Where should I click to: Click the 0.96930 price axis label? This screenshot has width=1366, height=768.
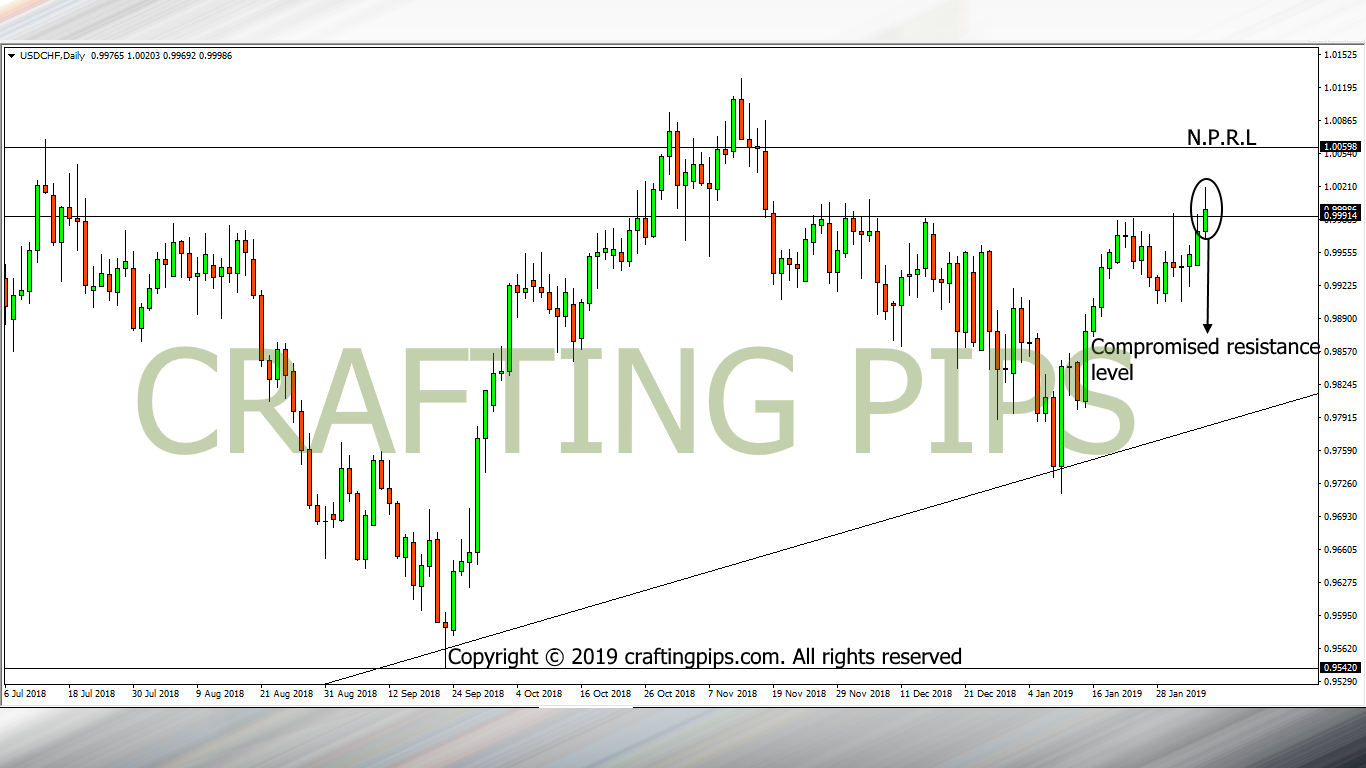pyautogui.click(x=1339, y=517)
